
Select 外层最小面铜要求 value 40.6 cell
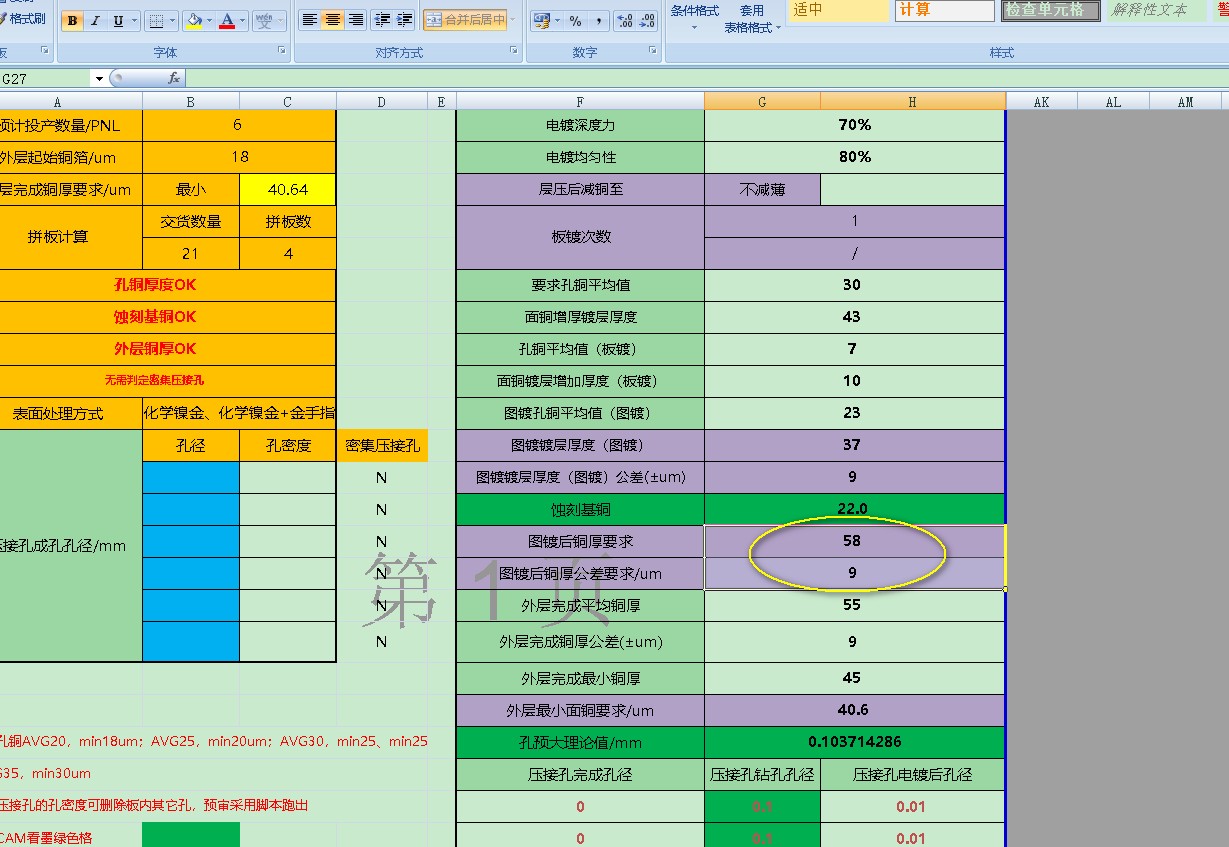[855, 710]
